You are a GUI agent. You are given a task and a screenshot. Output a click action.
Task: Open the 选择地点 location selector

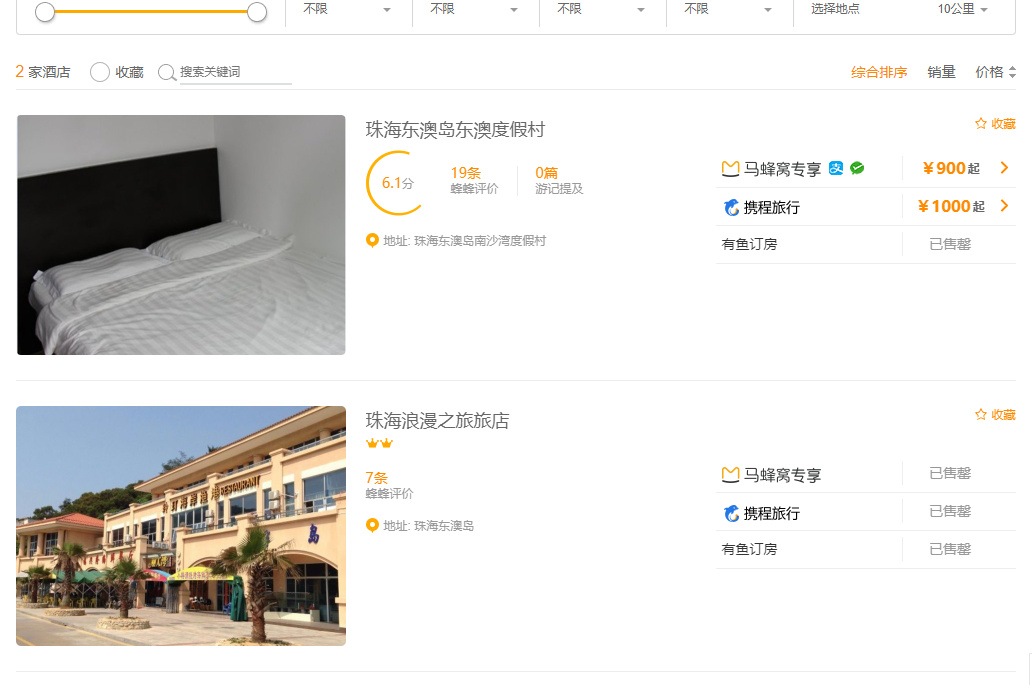point(835,9)
